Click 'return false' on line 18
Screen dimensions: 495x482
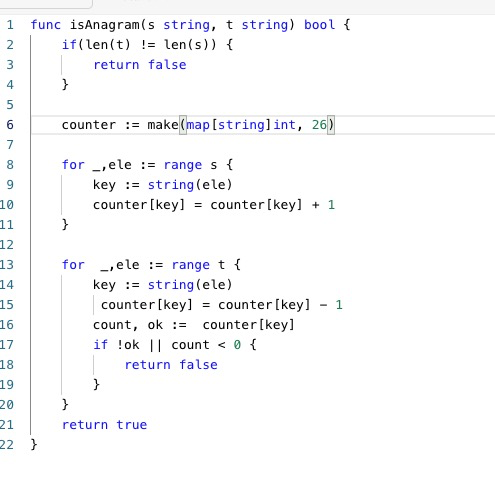tap(171, 365)
